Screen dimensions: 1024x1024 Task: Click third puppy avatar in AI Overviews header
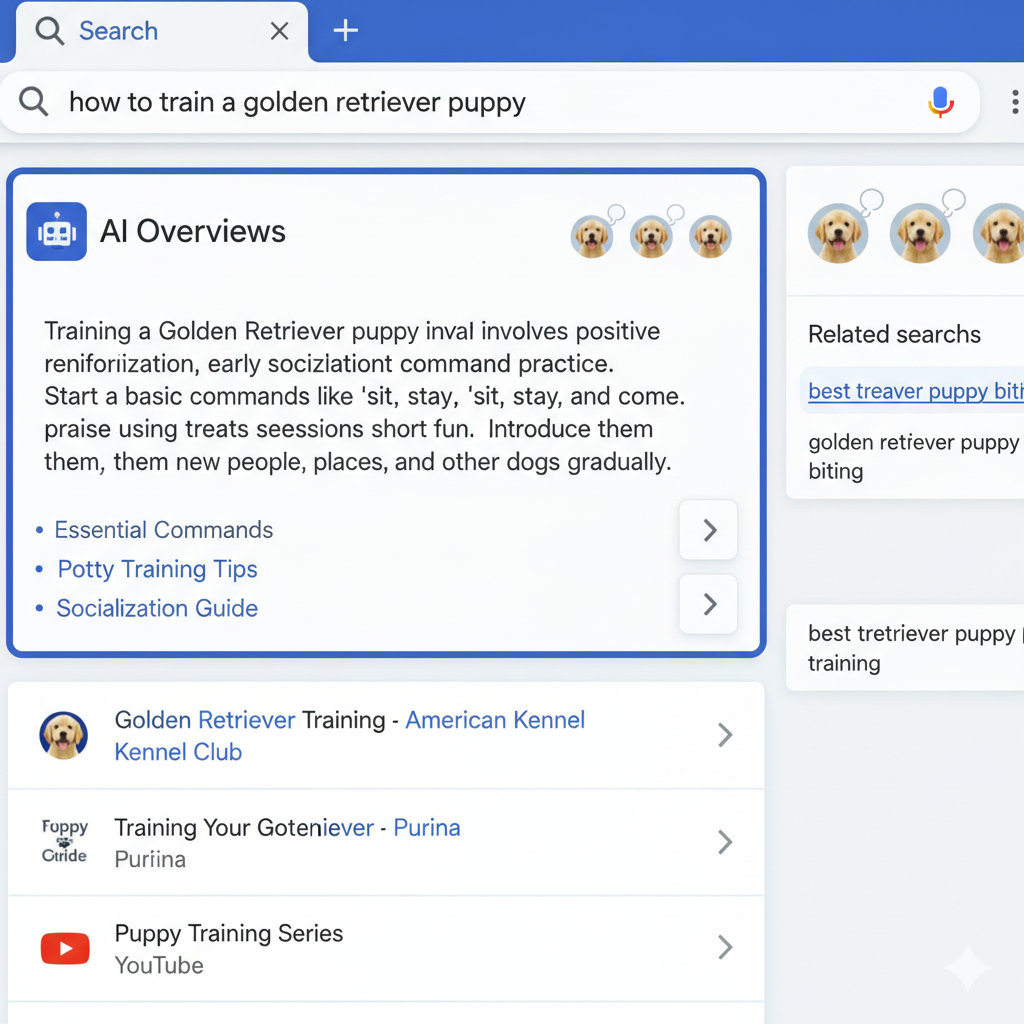[711, 236]
